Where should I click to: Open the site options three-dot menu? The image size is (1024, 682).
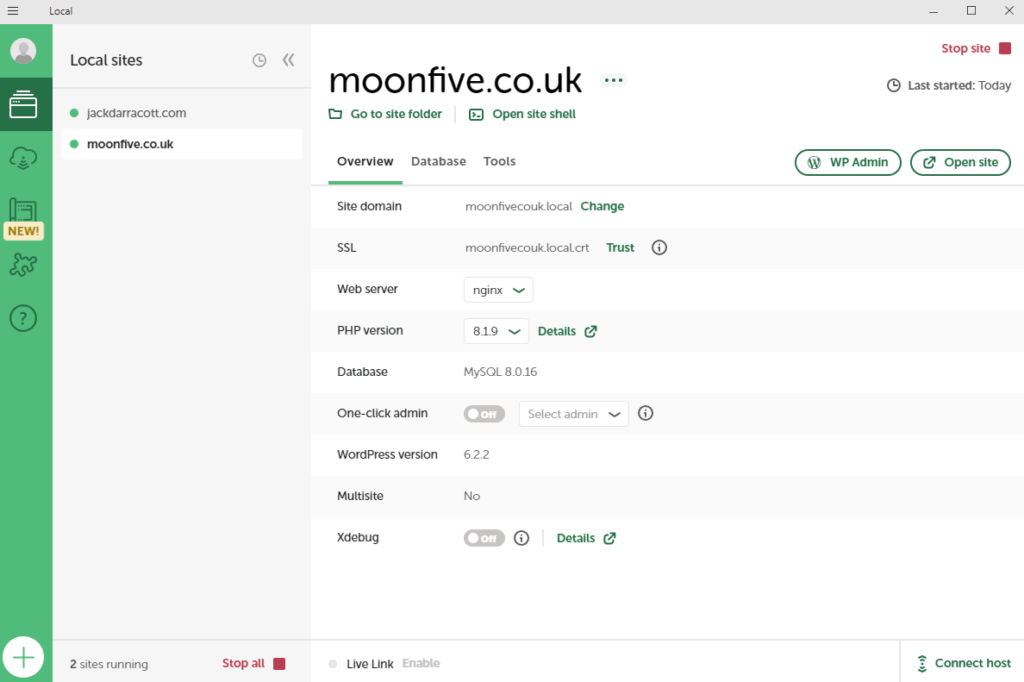click(613, 80)
